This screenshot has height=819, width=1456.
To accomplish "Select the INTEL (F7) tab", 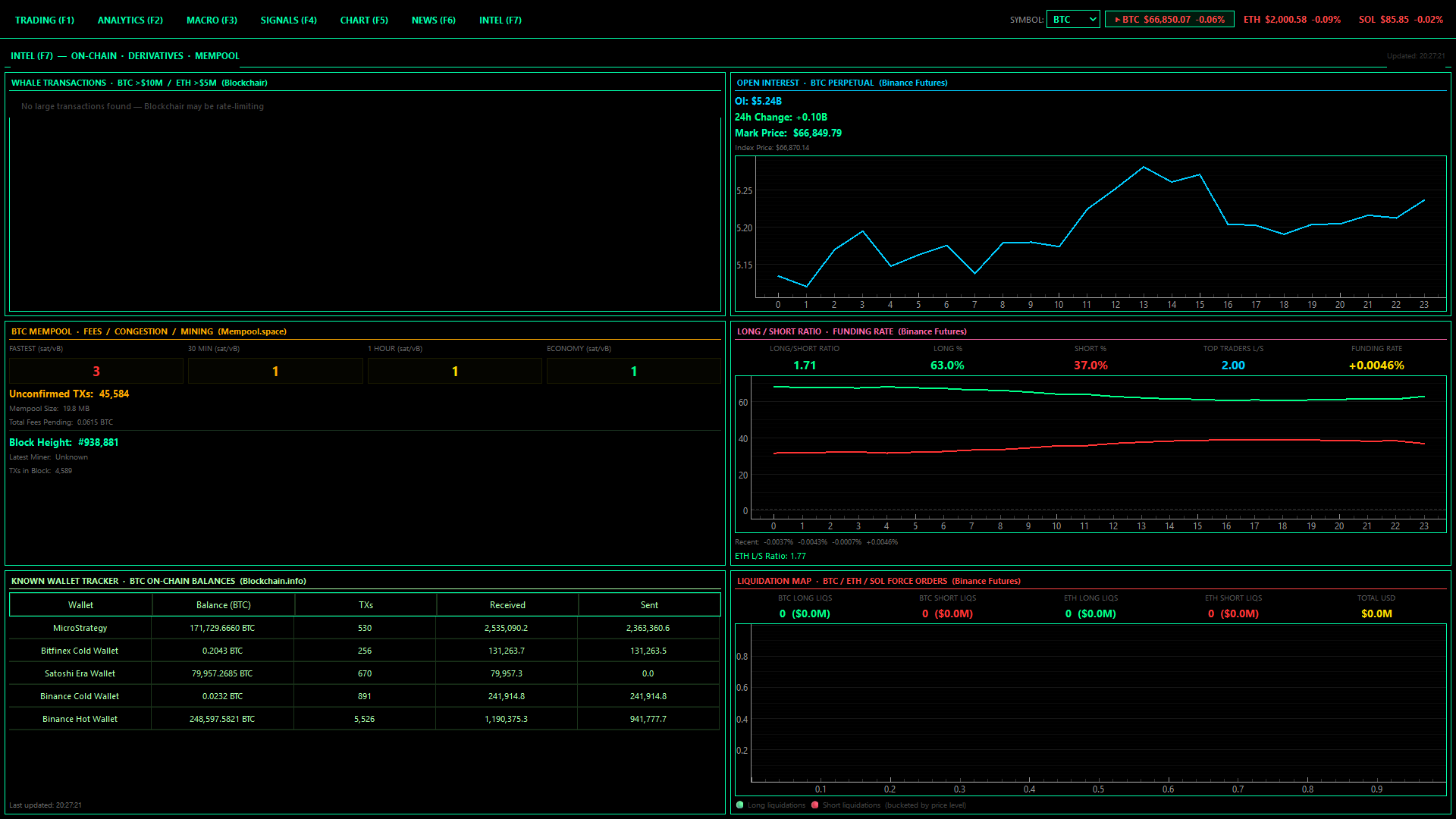I will (x=500, y=20).
